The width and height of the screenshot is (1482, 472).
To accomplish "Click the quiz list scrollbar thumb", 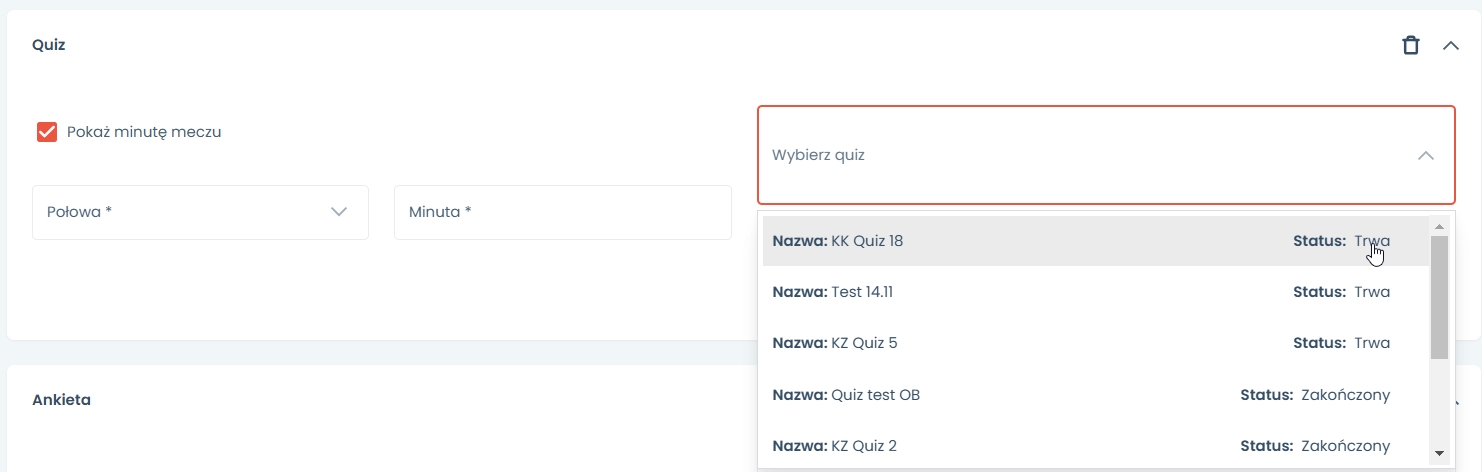I will (1440, 295).
